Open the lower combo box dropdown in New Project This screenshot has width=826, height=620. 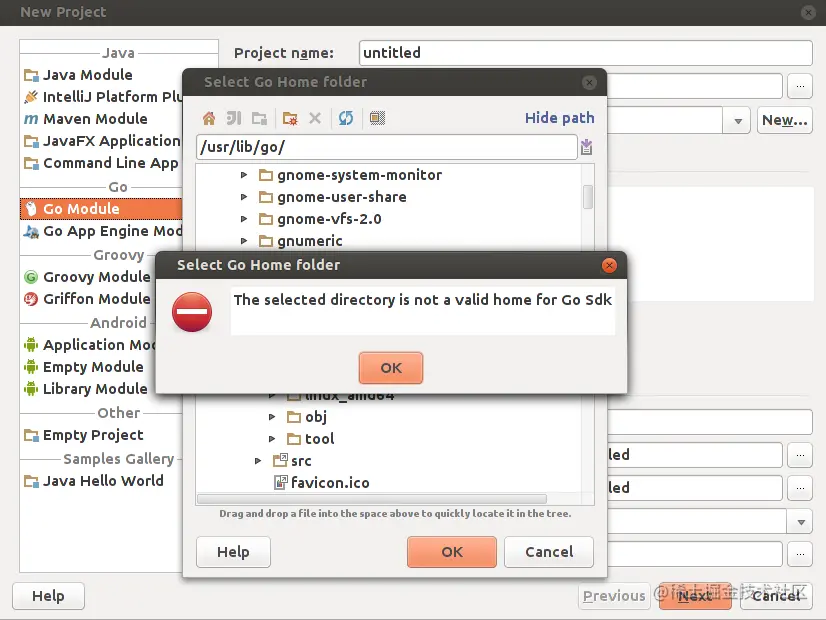pyautogui.click(x=801, y=522)
